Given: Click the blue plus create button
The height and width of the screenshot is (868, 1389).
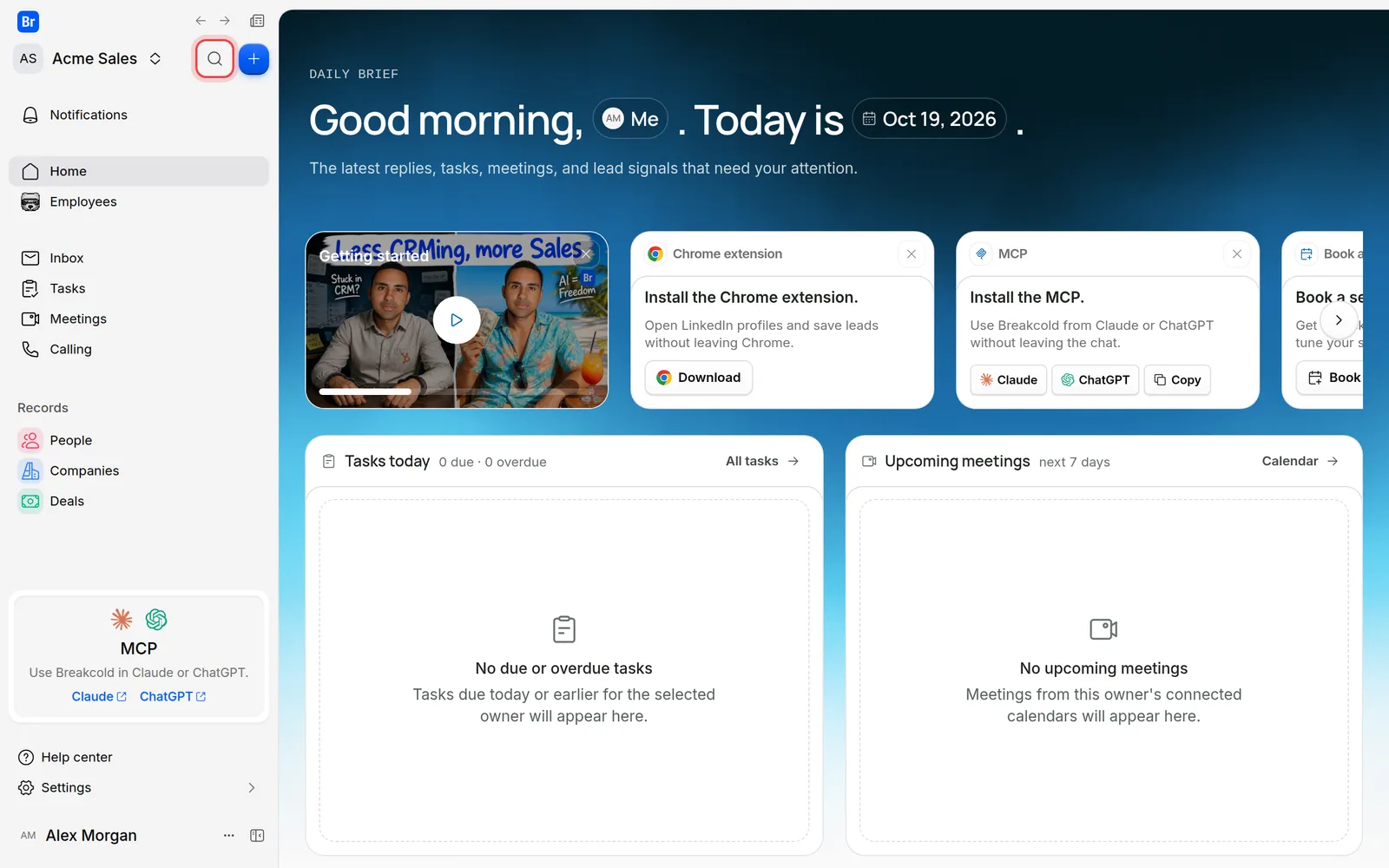Looking at the screenshot, I should point(253,59).
